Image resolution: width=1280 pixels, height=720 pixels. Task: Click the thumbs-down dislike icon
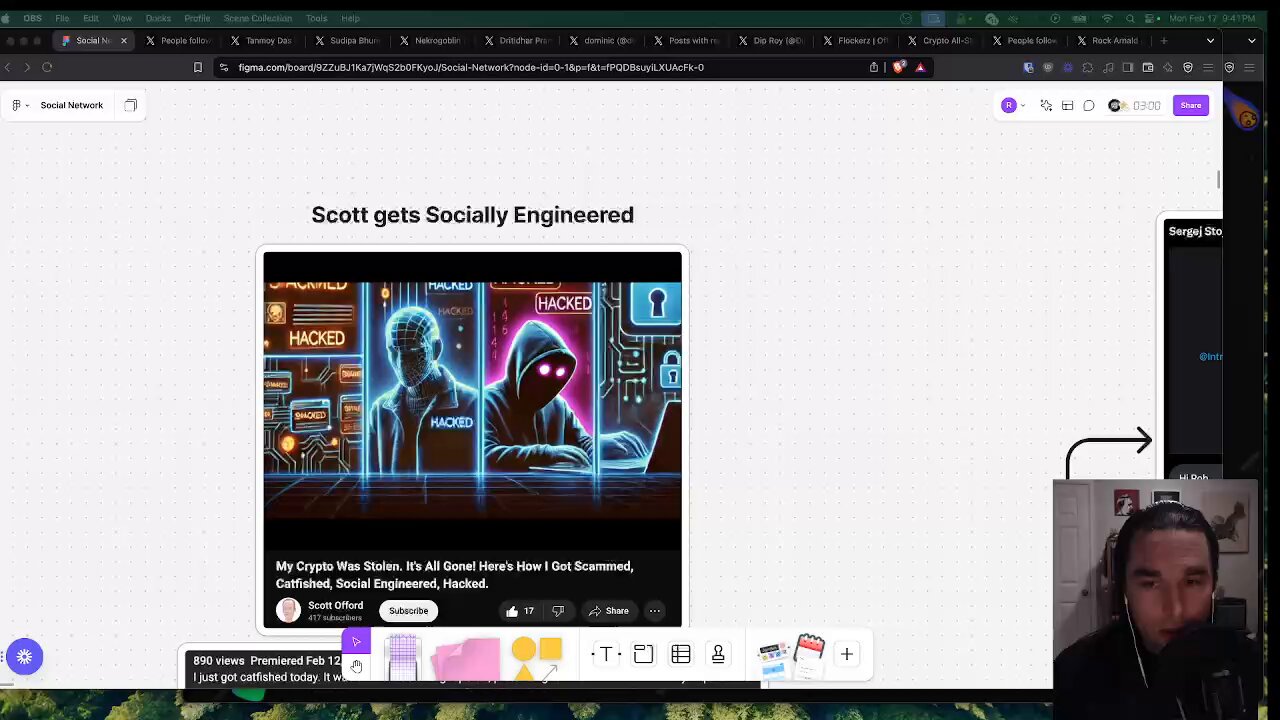(x=558, y=611)
